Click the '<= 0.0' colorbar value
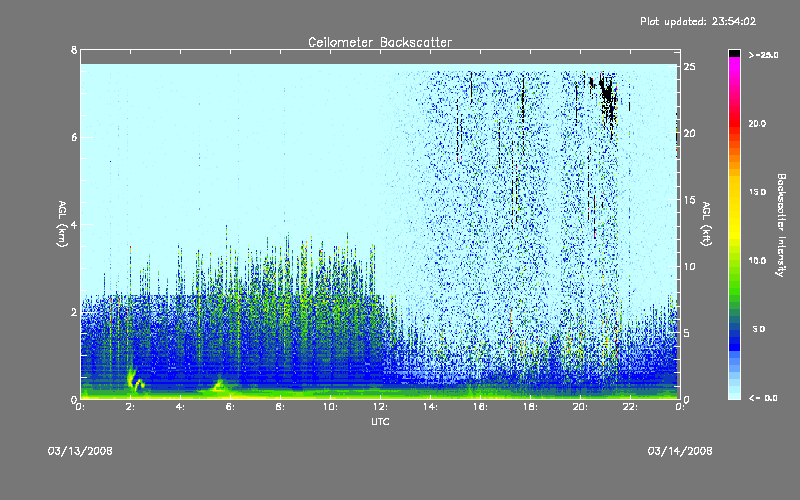800x500 pixels. coord(763,397)
